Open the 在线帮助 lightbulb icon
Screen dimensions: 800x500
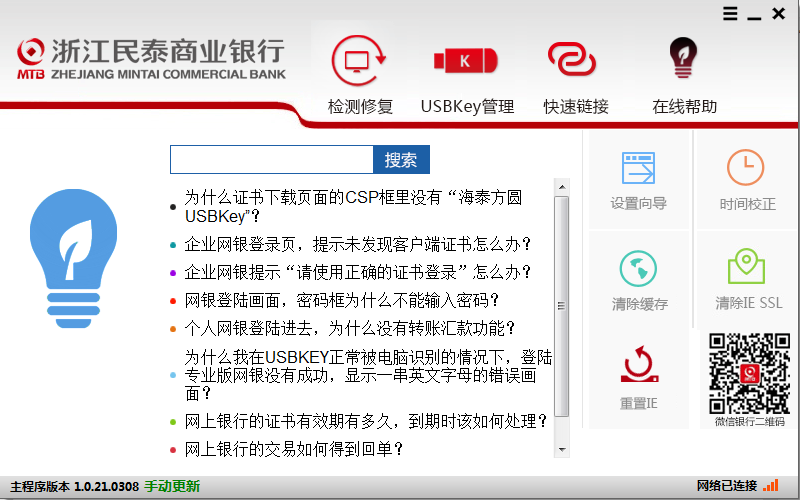pyautogui.click(x=683, y=58)
